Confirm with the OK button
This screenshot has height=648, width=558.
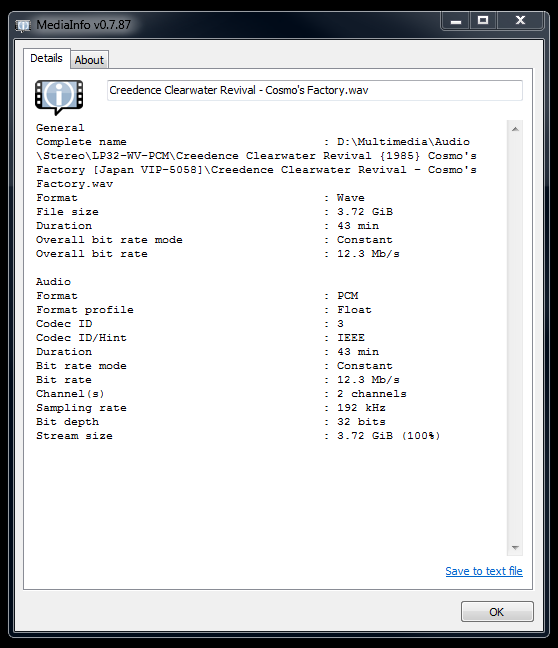(x=497, y=612)
